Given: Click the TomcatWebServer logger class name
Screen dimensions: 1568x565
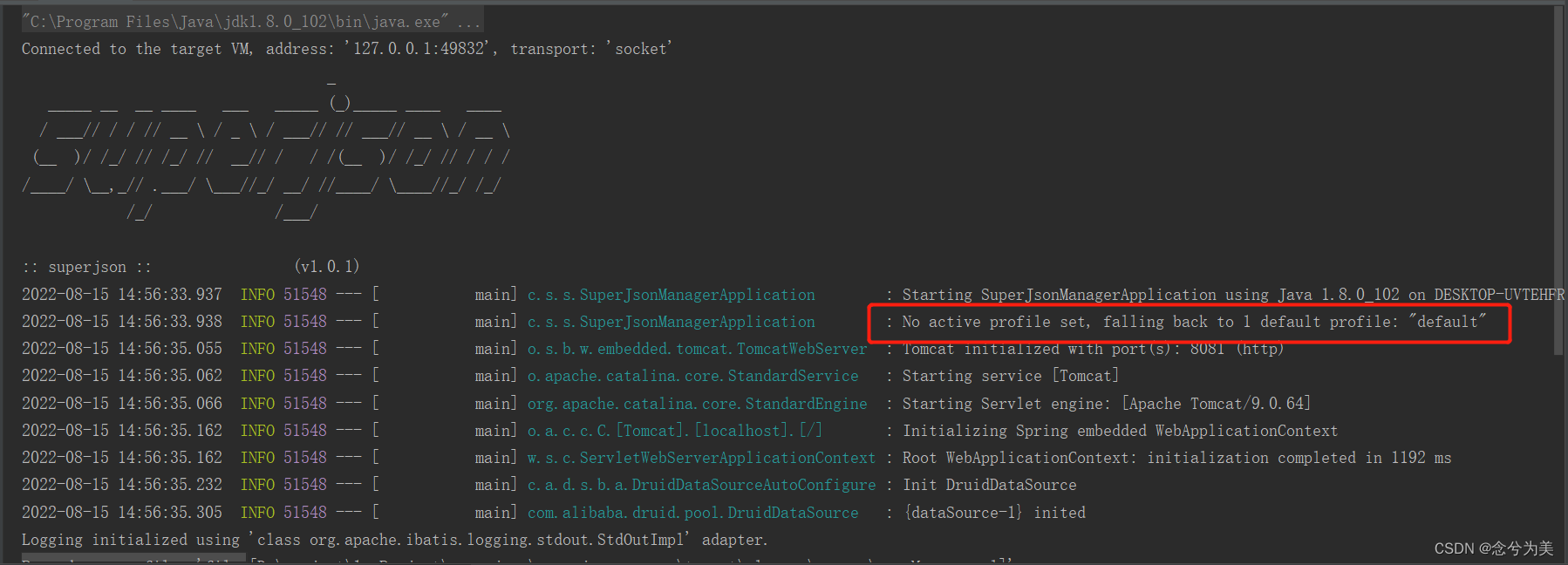Looking at the screenshot, I should point(697,349).
